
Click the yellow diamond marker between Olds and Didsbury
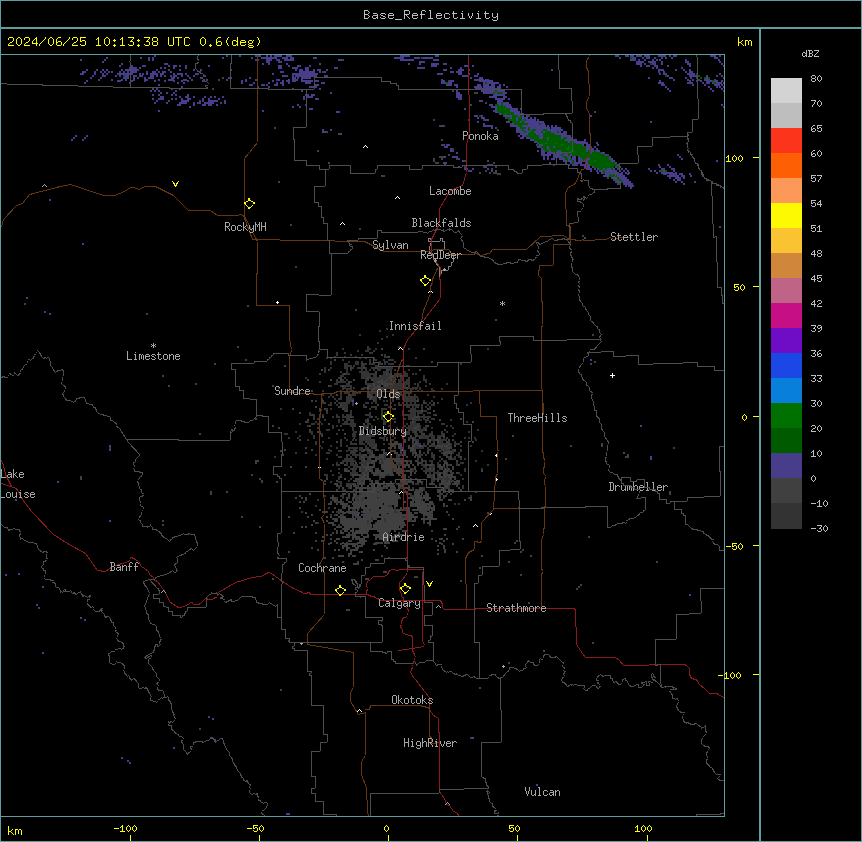388,416
